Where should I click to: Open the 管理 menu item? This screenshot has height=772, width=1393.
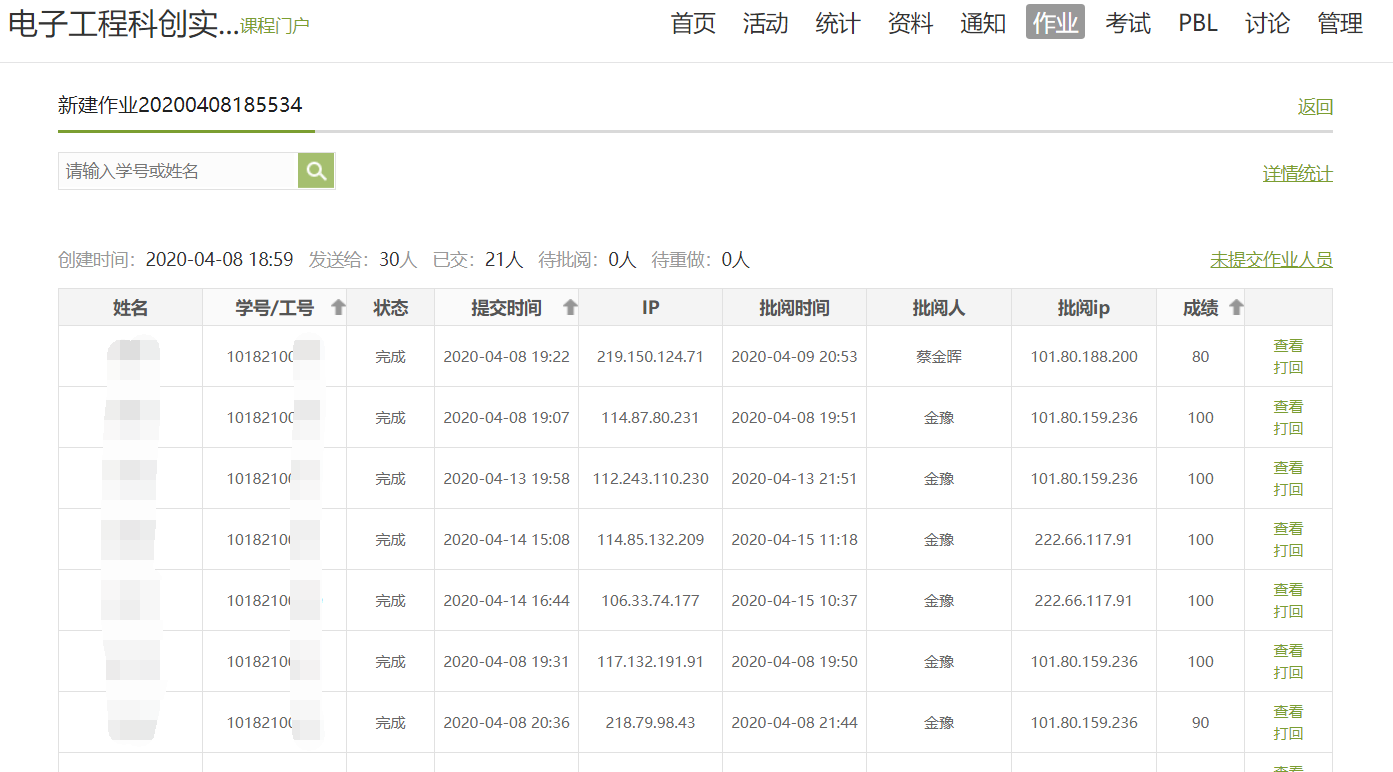[x=1340, y=23]
